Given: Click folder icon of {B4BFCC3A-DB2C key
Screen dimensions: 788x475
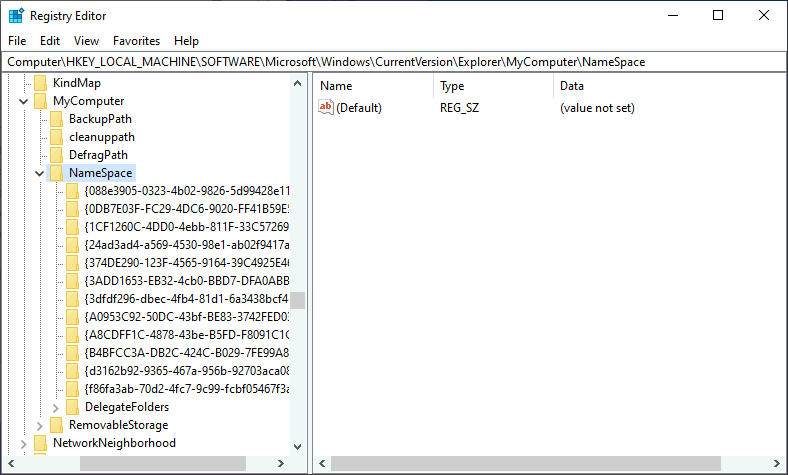Looking at the screenshot, I should coord(73,353).
